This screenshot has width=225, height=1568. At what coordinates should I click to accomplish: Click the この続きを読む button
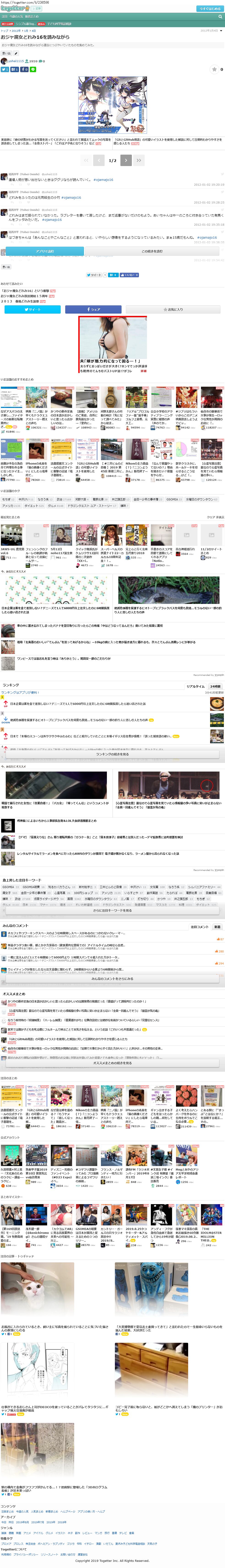[152, 251]
